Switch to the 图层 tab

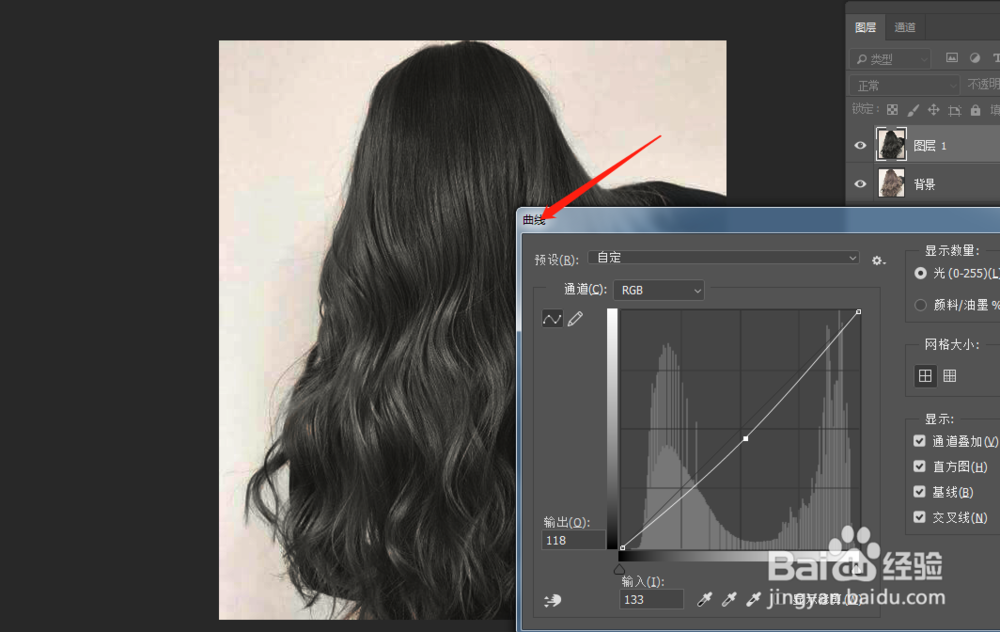pyautogui.click(x=865, y=27)
